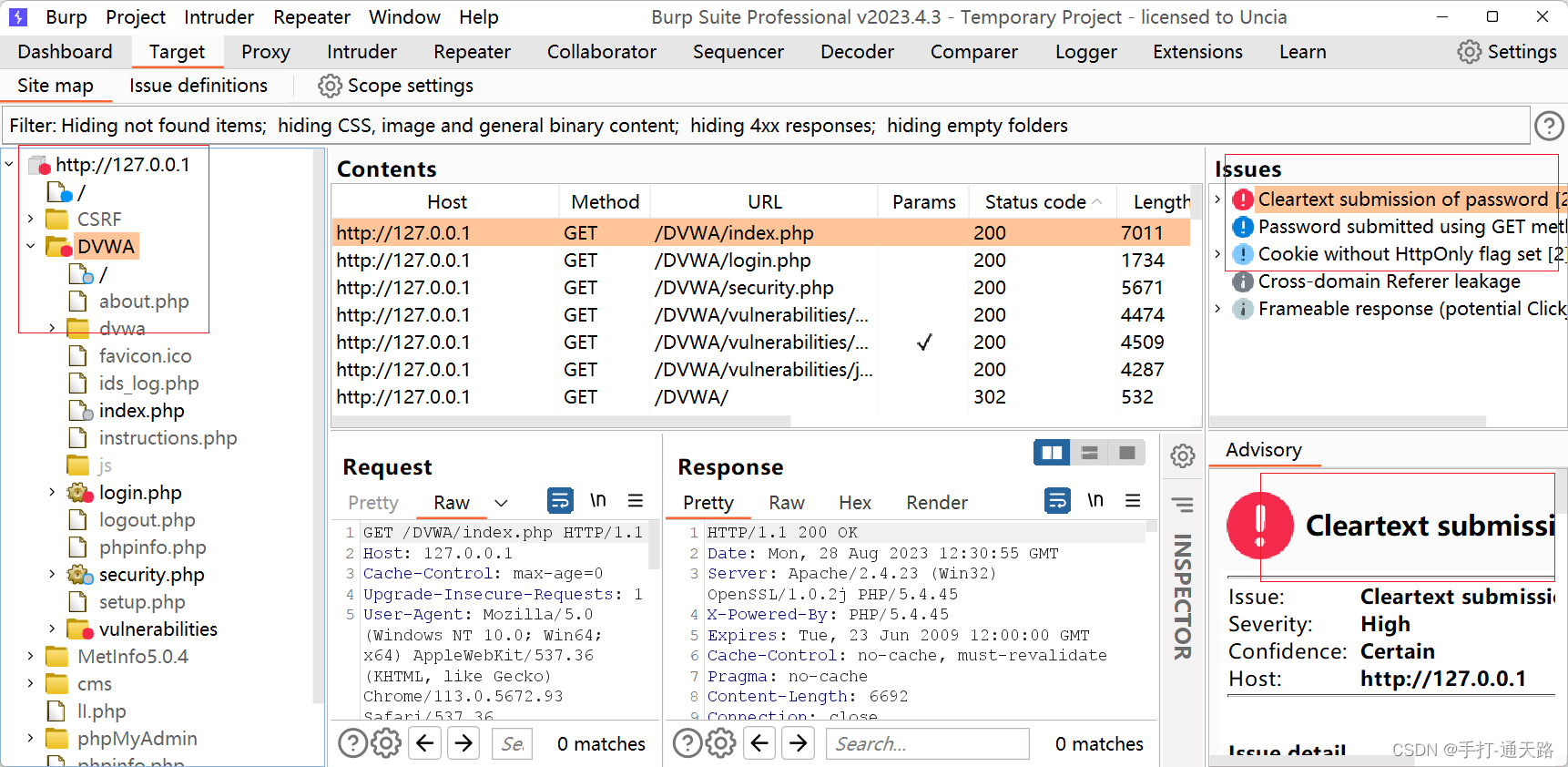The image size is (1568, 767).
Task: Open the Burp menu
Action: [x=66, y=16]
